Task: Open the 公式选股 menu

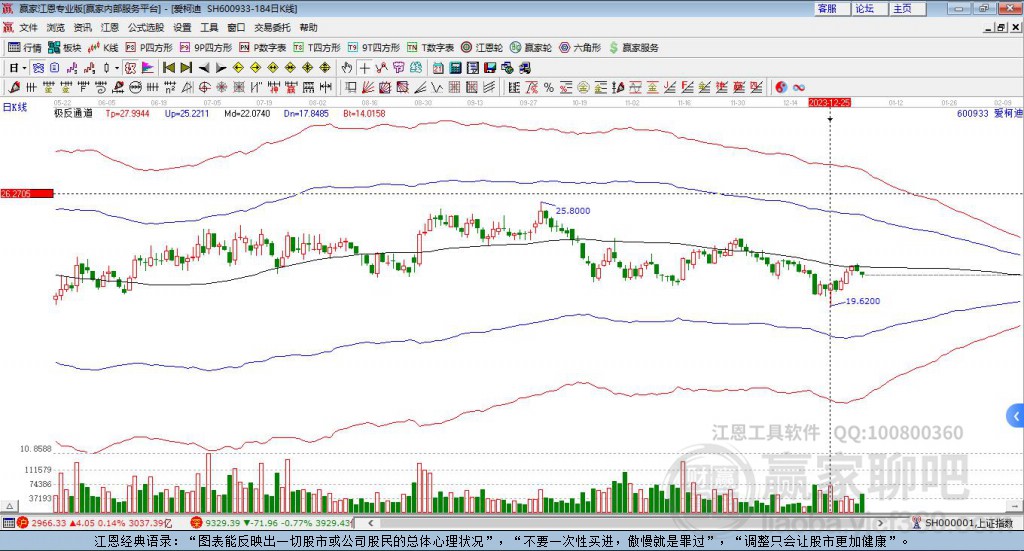Action: pyautogui.click(x=146, y=27)
